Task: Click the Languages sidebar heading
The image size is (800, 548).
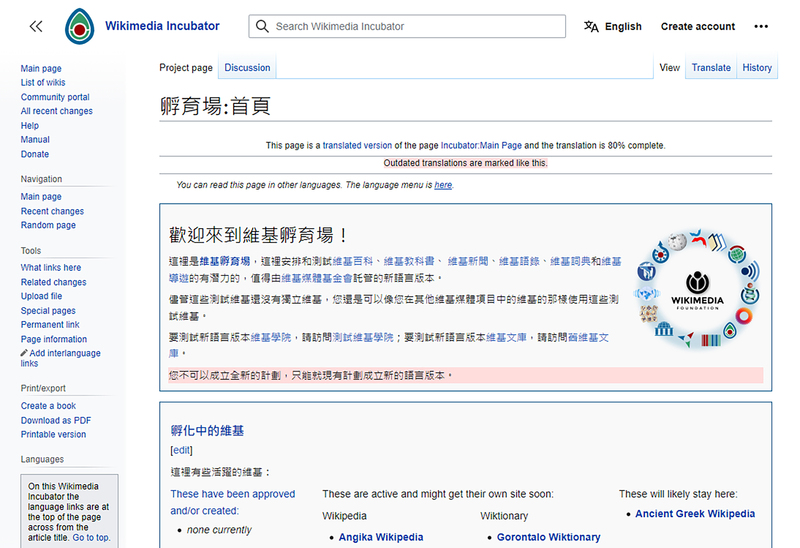Action: tap(42, 459)
